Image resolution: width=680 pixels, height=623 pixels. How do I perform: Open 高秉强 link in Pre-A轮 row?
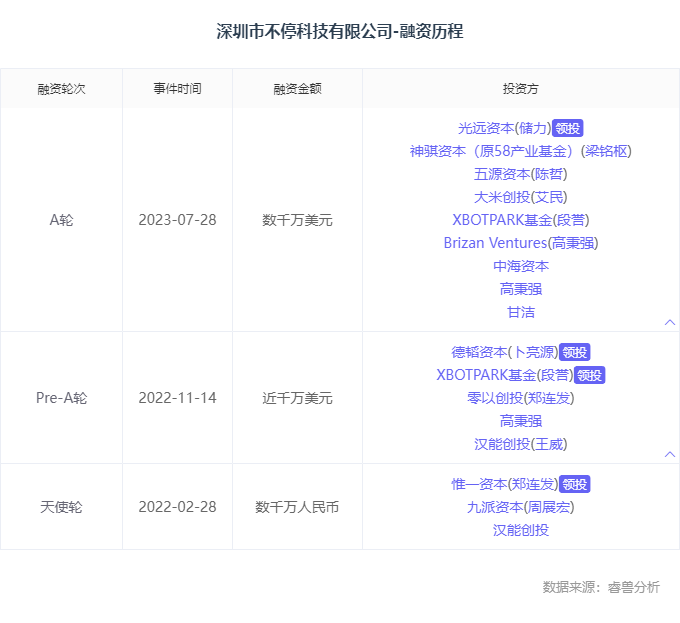(520, 421)
